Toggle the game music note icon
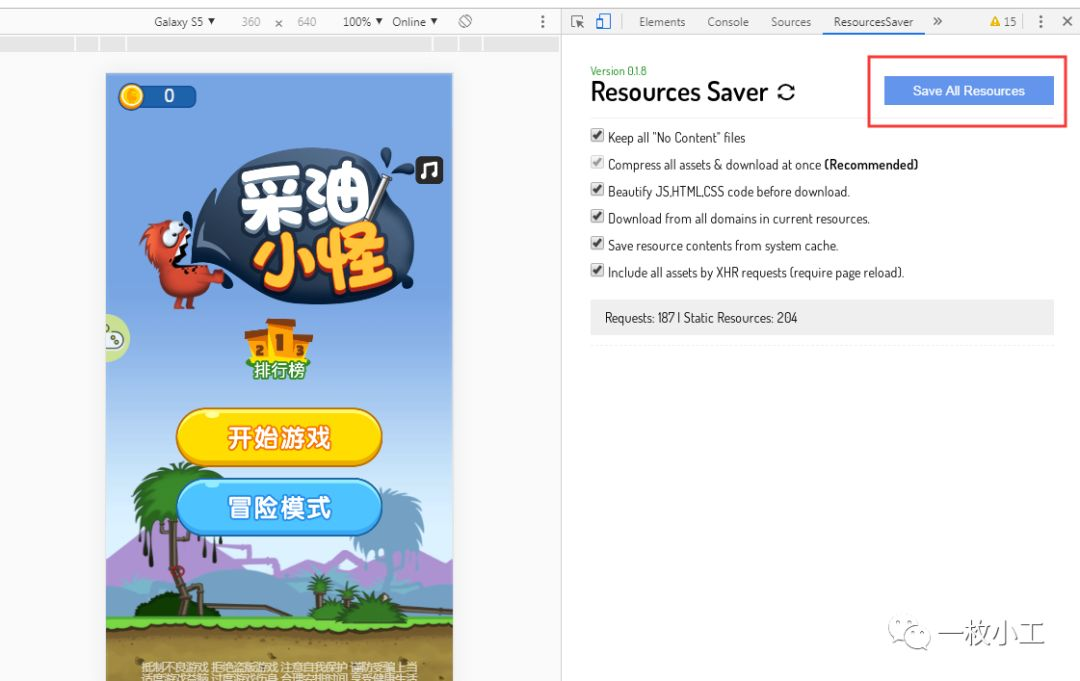Image resolution: width=1080 pixels, height=681 pixels. point(429,170)
